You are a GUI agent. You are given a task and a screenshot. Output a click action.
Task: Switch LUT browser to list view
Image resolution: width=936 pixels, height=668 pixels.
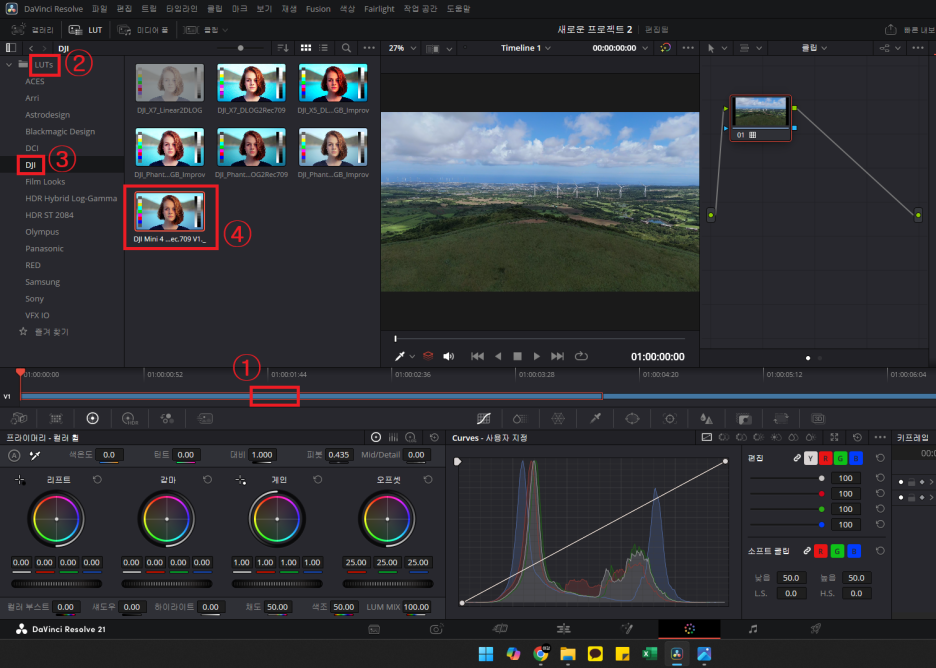324,48
